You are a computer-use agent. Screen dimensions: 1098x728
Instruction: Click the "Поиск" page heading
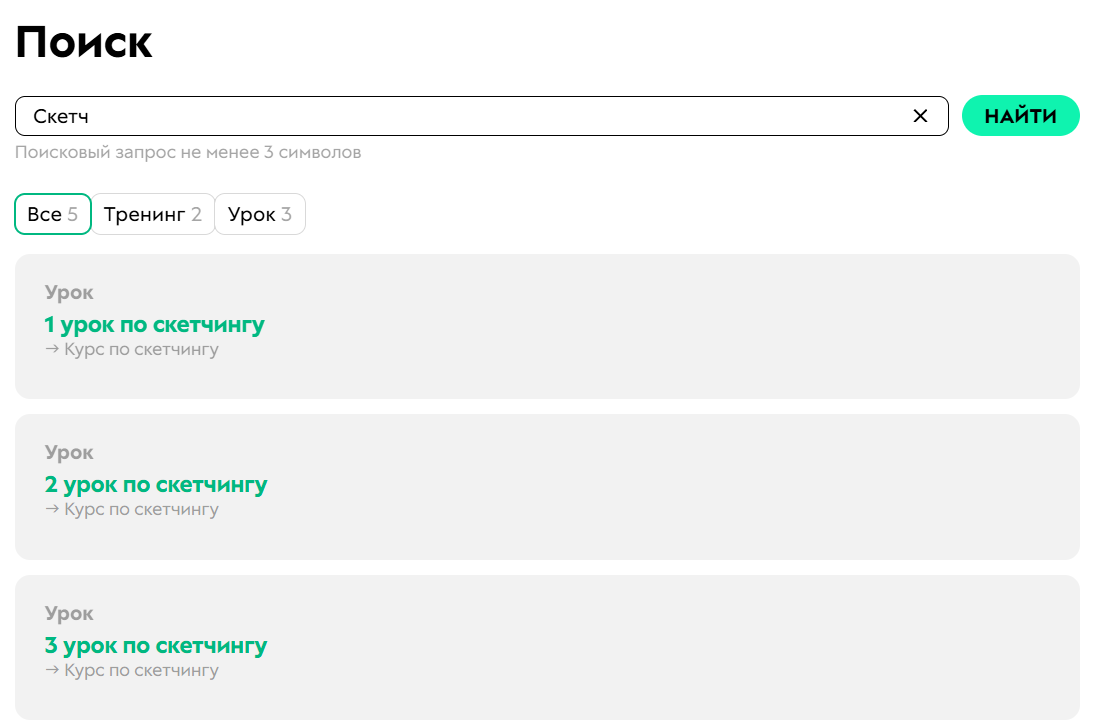coord(84,43)
